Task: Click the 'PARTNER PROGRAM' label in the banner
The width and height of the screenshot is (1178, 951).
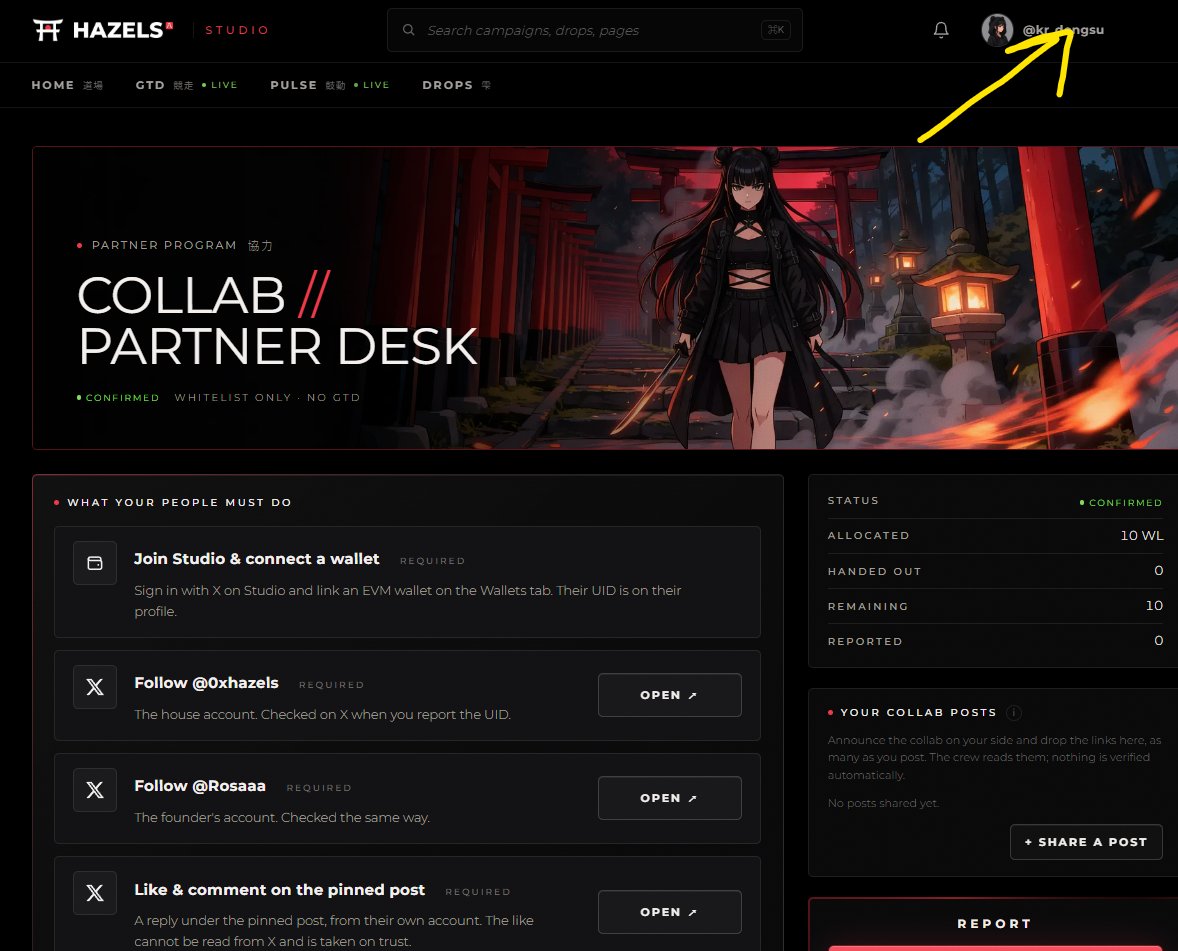Action: pyautogui.click(x=164, y=245)
